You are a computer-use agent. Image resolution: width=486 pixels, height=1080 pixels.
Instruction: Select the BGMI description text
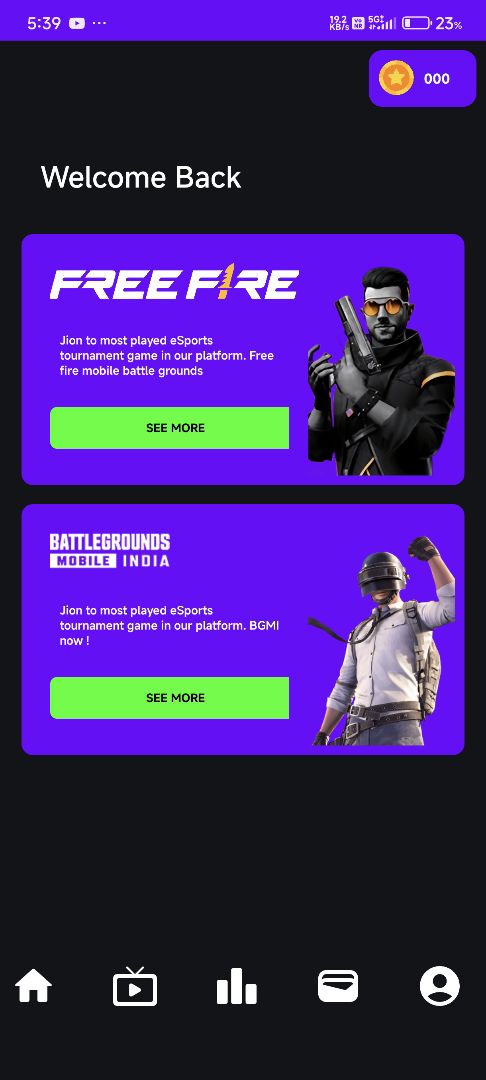click(x=169, y=625)
